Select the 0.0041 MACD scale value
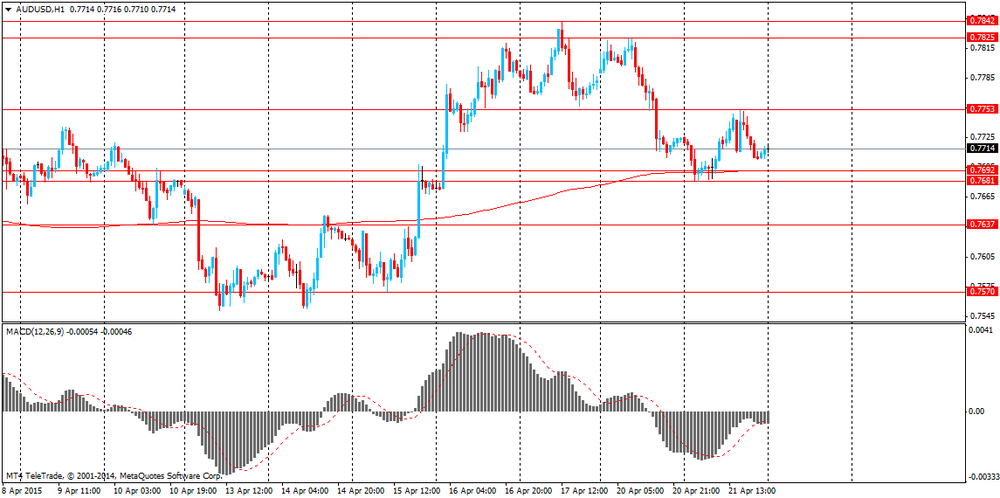The height and width of the screenshot is (498, 1000). pos(979,331)
